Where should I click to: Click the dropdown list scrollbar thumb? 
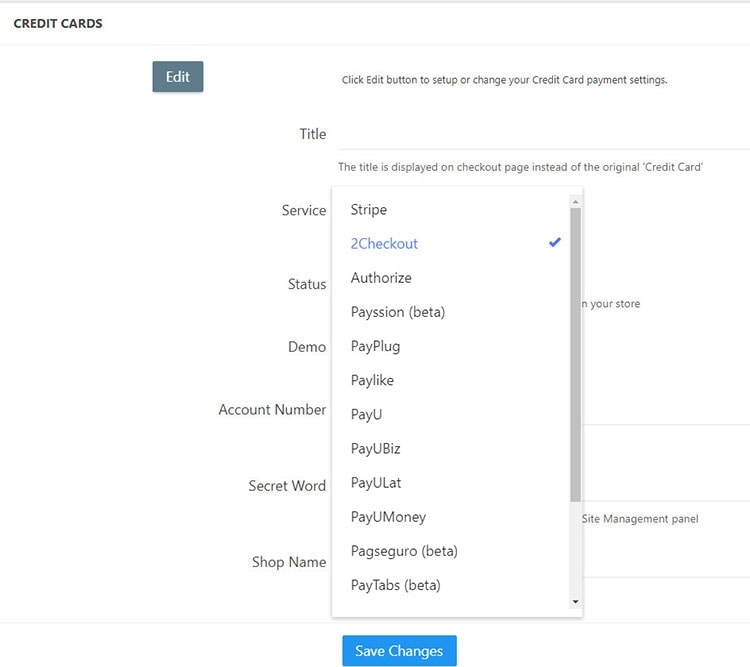click(x=575, y=355)
